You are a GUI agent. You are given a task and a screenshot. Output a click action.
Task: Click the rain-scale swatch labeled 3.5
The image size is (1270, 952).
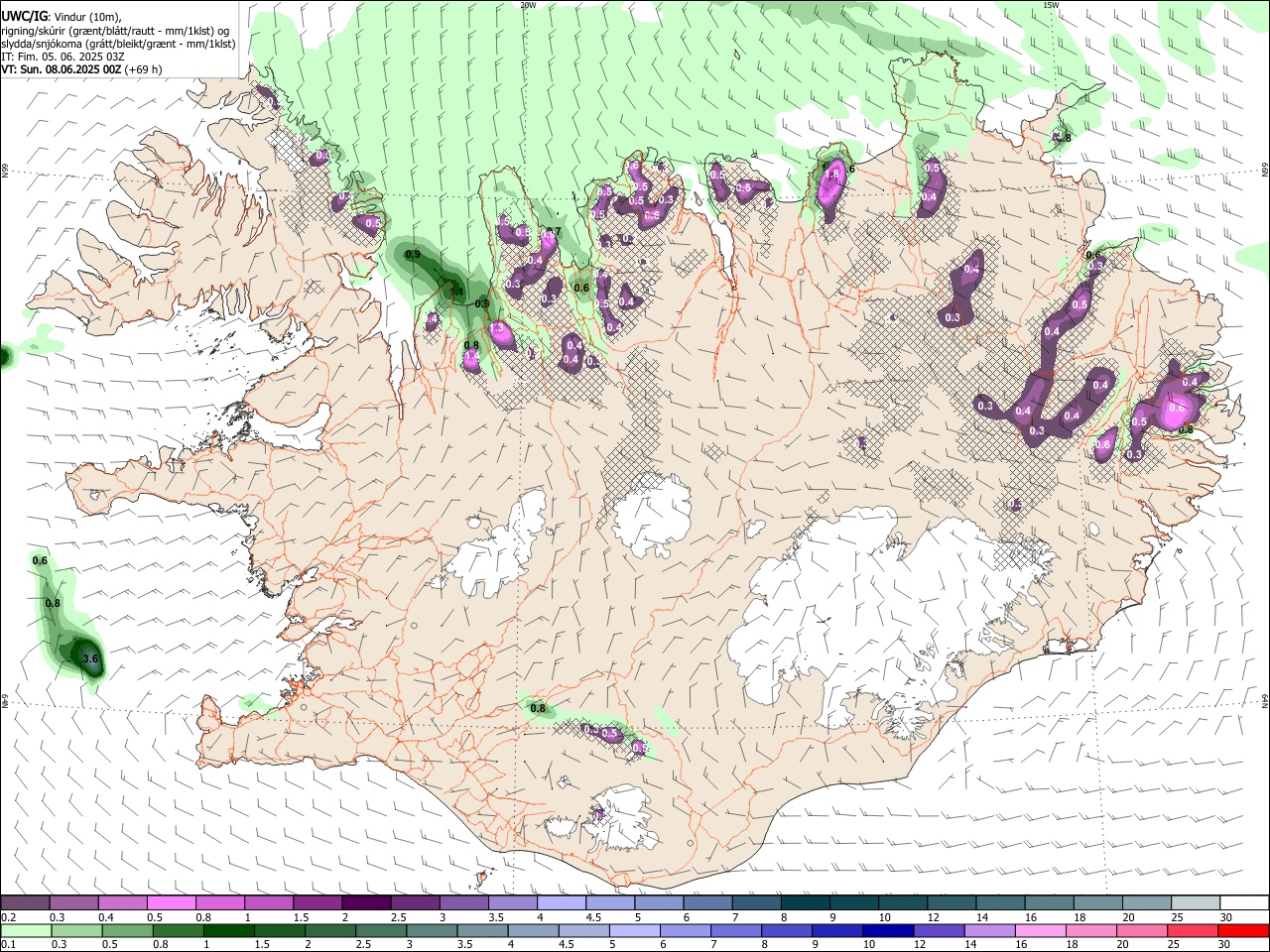(x=482, y=930)
